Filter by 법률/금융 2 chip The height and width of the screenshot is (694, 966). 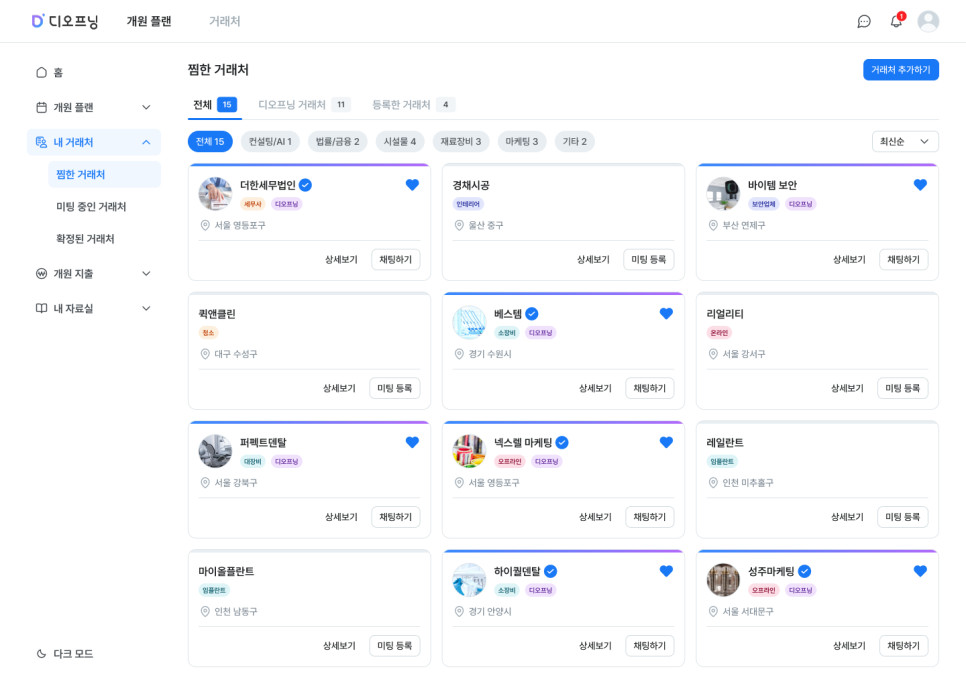337,142
